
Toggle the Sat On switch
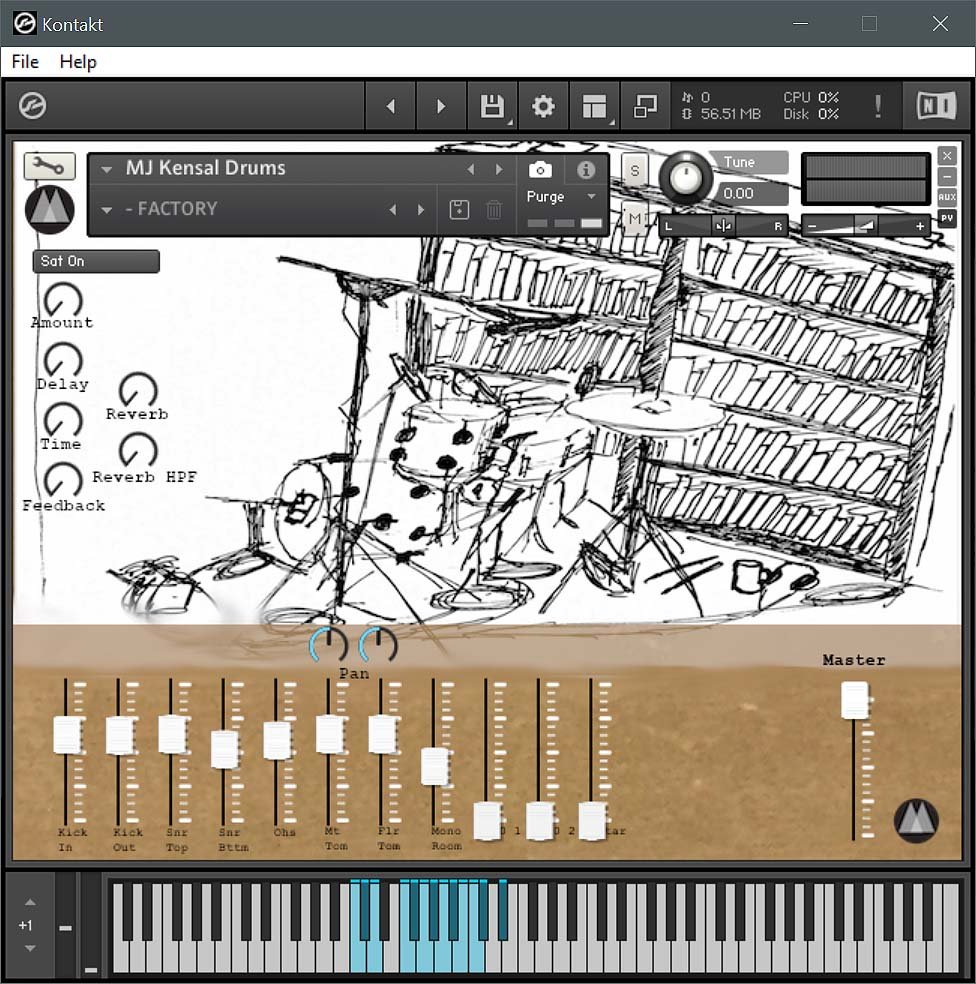[95, 261]
